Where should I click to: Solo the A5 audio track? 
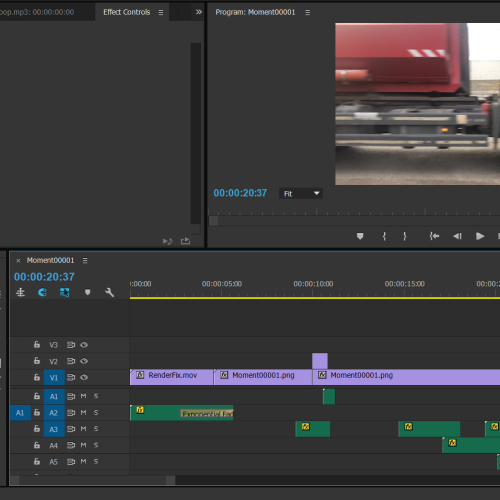tap(96, 462)
